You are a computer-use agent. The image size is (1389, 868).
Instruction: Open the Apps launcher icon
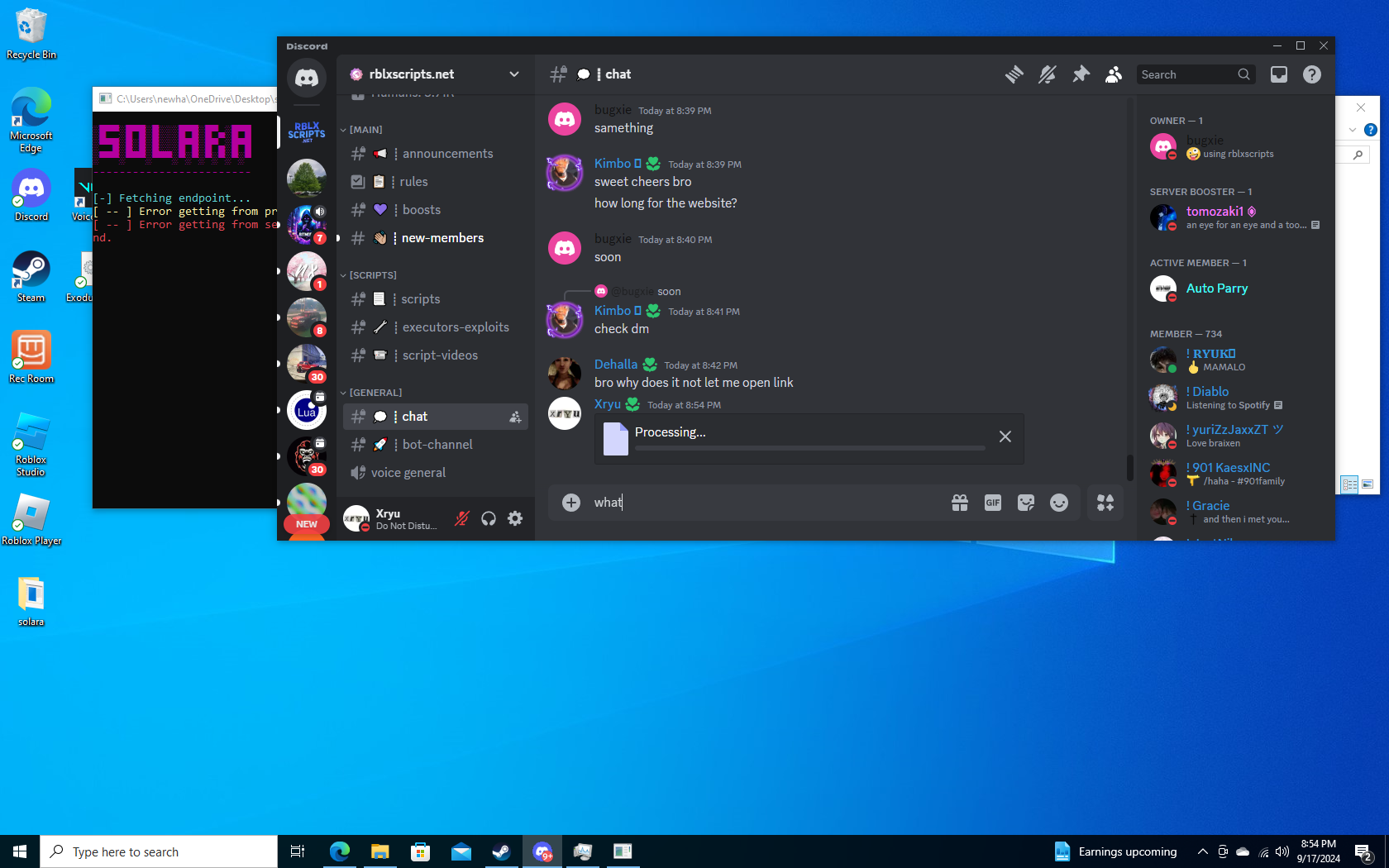pos(1105,503)
